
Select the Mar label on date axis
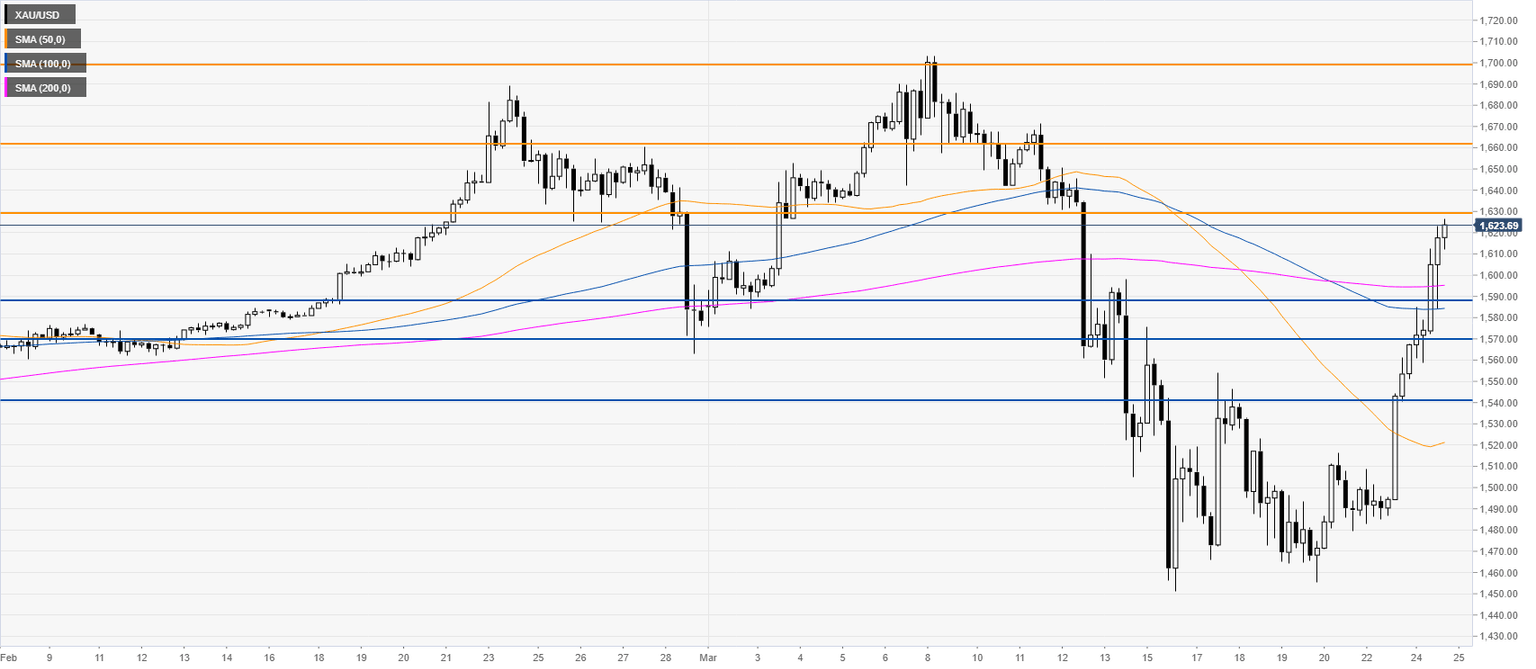[x=707, y=660]
